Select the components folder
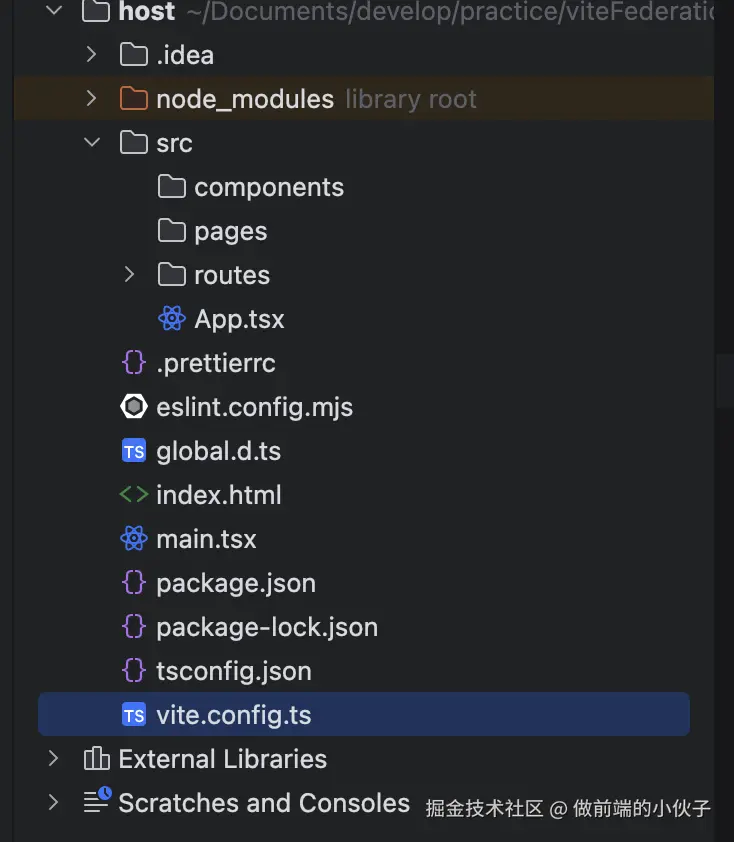The width and height of the screenshot is (734, 842). point(268,187)
